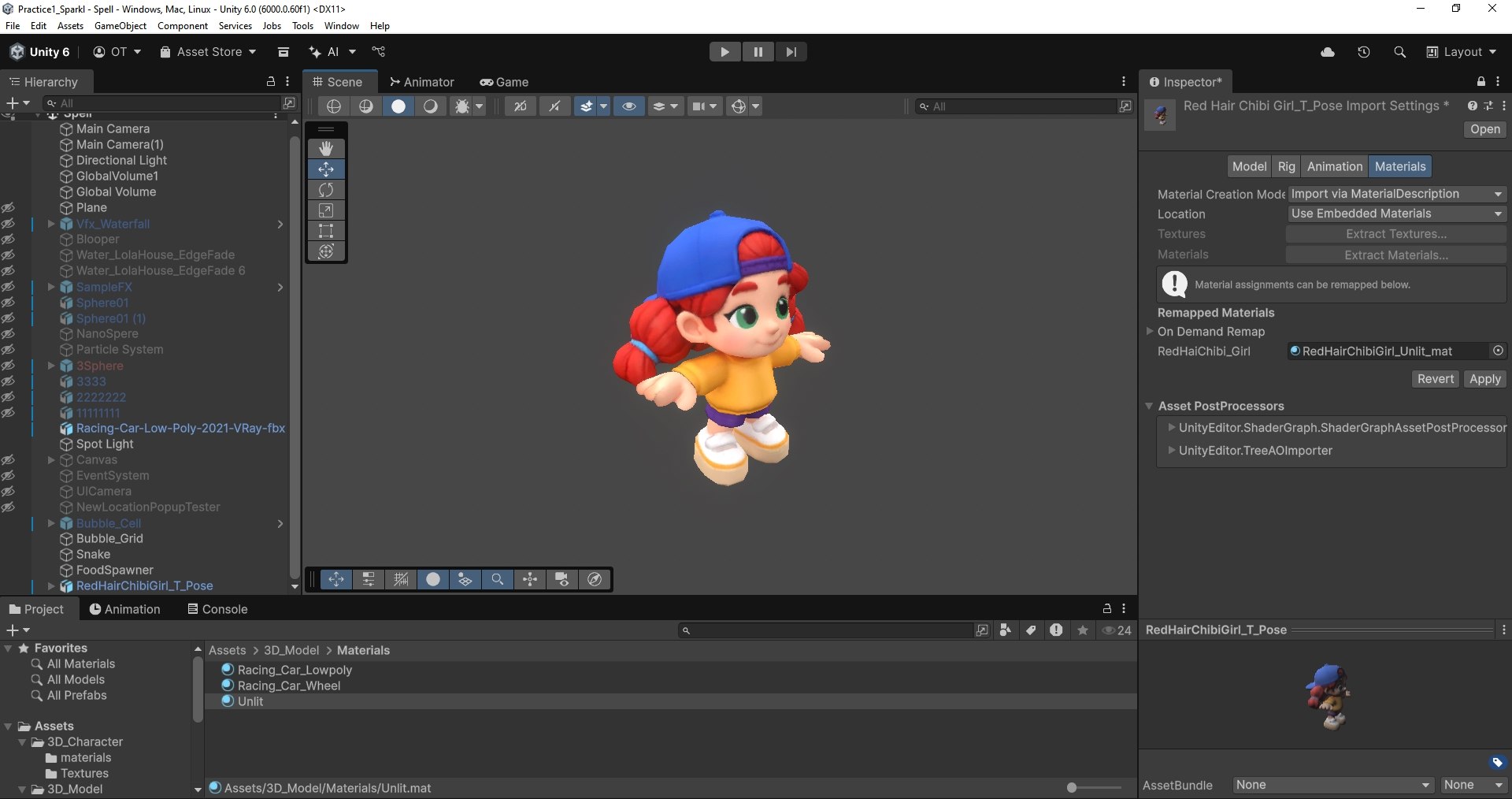The height and width of the screenshot is (799, 1512).
Task: Select the Rect transform tool
Action: [326, 231]
